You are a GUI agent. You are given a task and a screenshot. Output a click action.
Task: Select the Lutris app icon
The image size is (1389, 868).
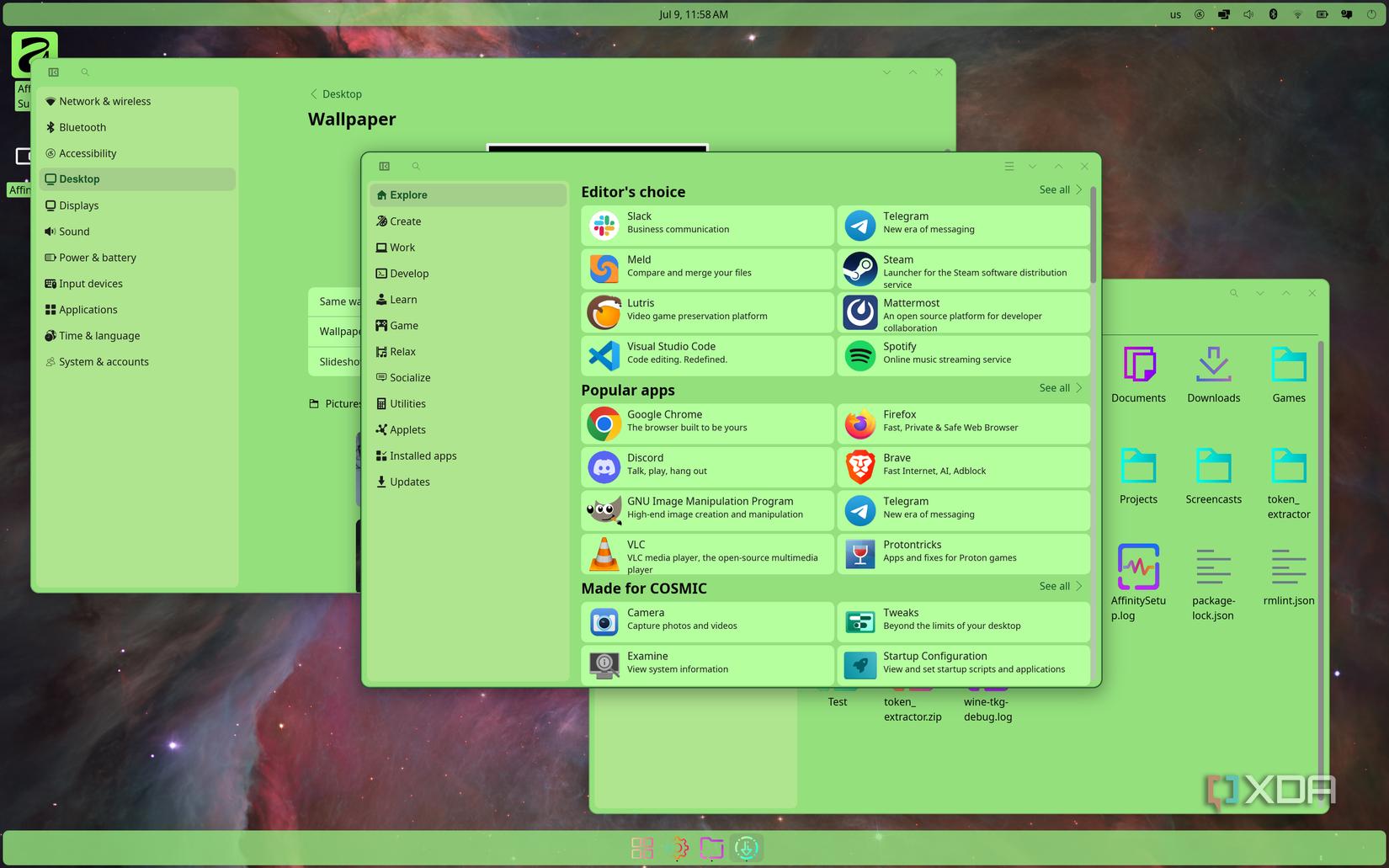[x=604, y=312]
